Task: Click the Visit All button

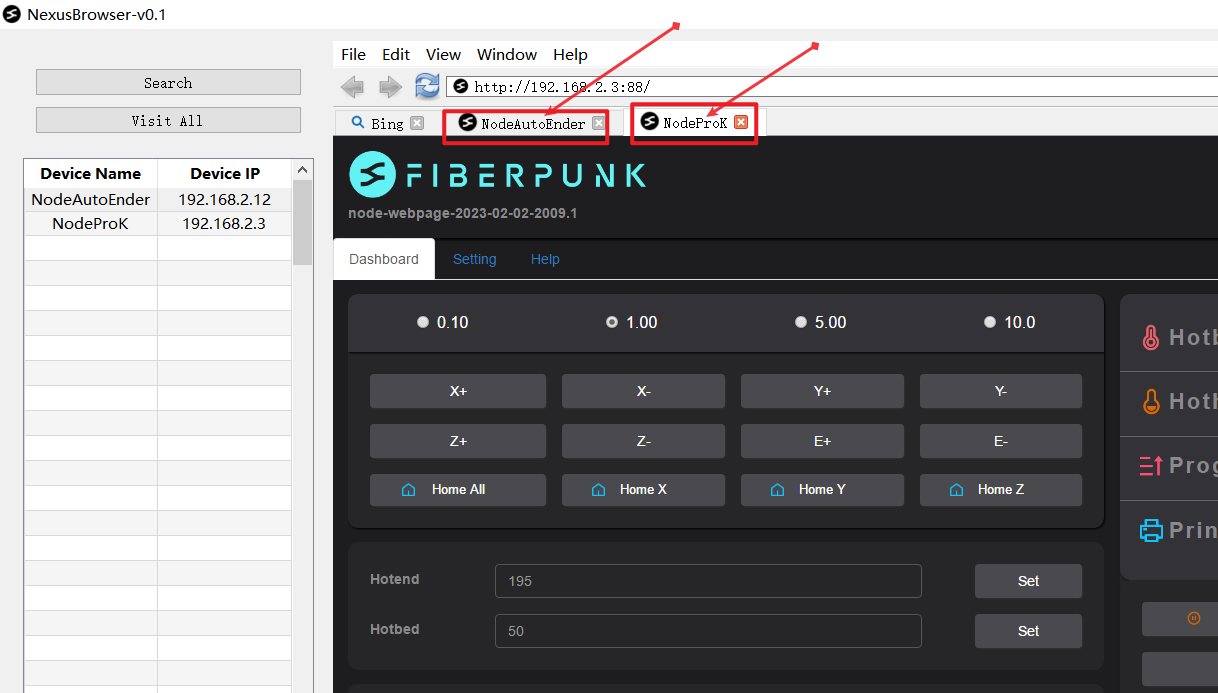Action: 168,120
